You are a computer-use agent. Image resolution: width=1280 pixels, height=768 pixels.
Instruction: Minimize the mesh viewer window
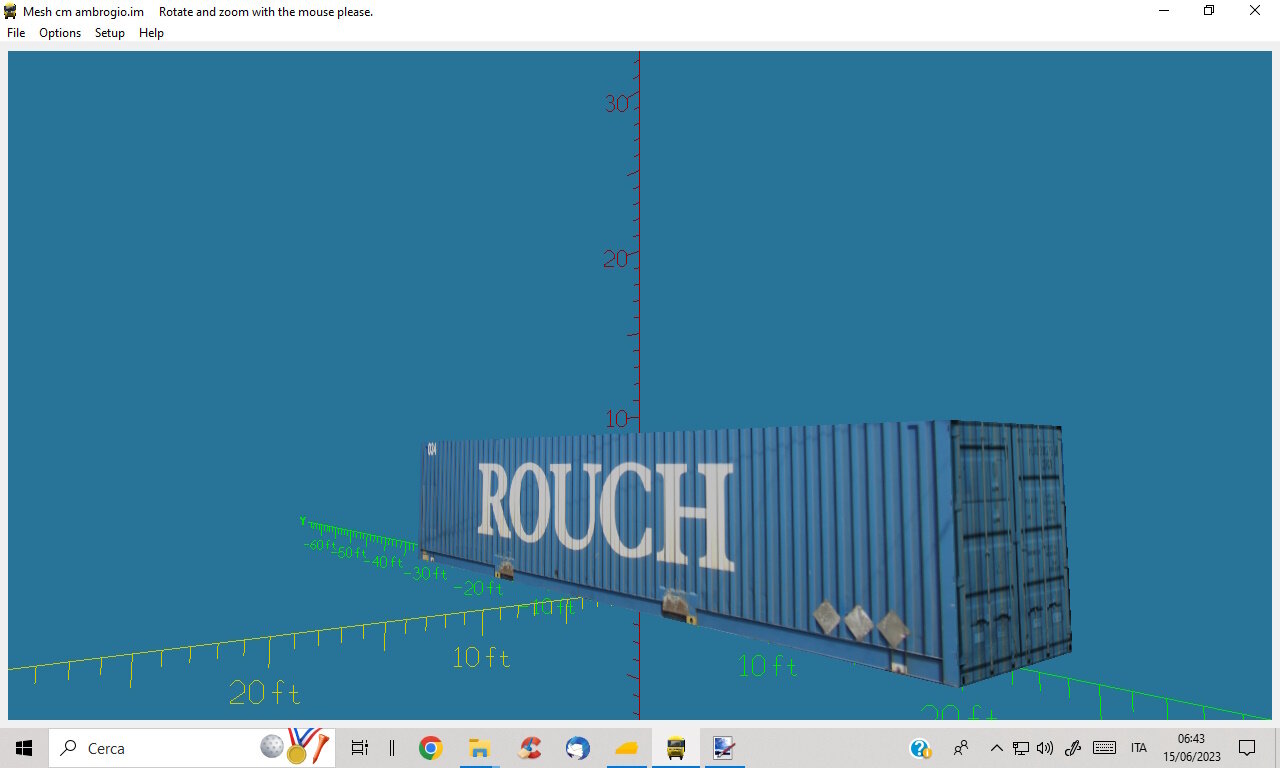(x=1164, y=11)
